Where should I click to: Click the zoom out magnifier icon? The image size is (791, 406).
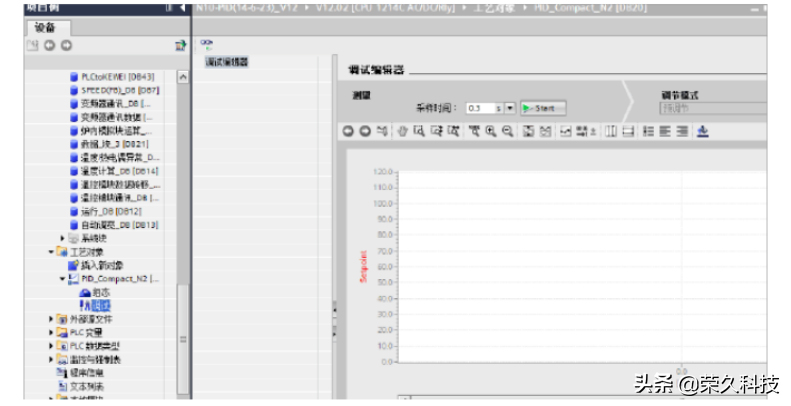(508, 131)
